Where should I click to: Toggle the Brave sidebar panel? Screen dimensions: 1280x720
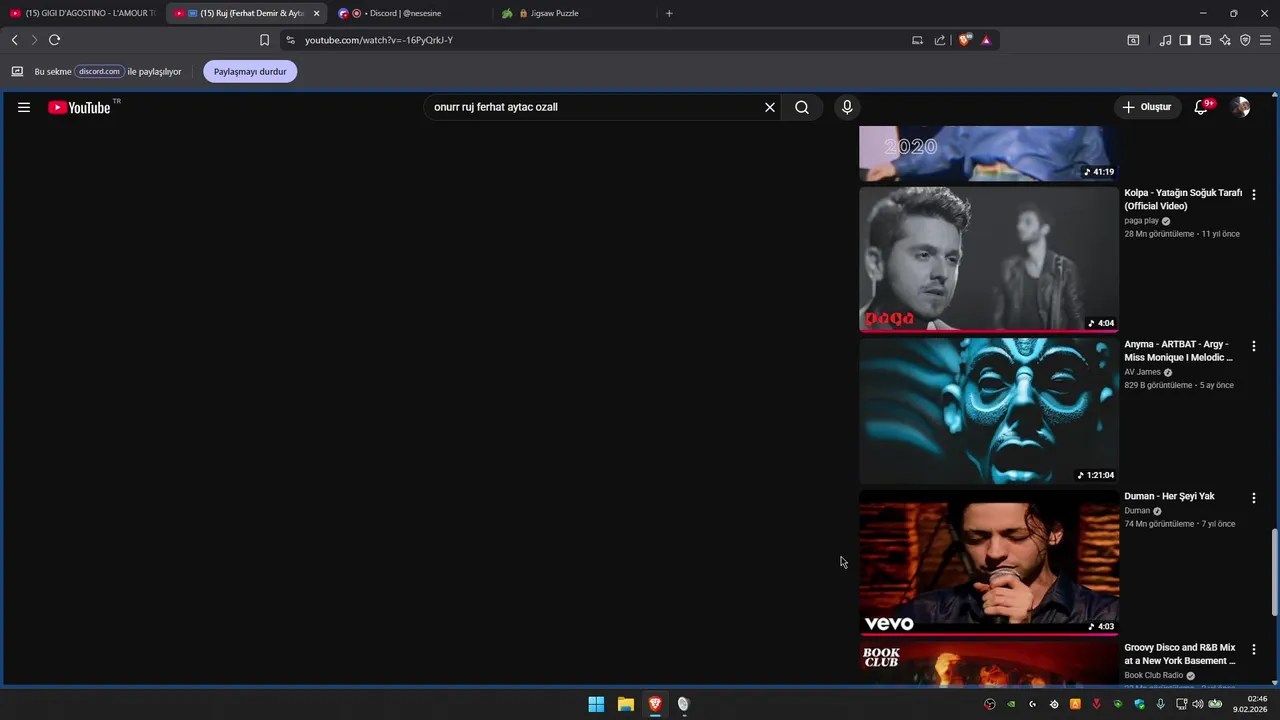click(x=1185, y=40)
